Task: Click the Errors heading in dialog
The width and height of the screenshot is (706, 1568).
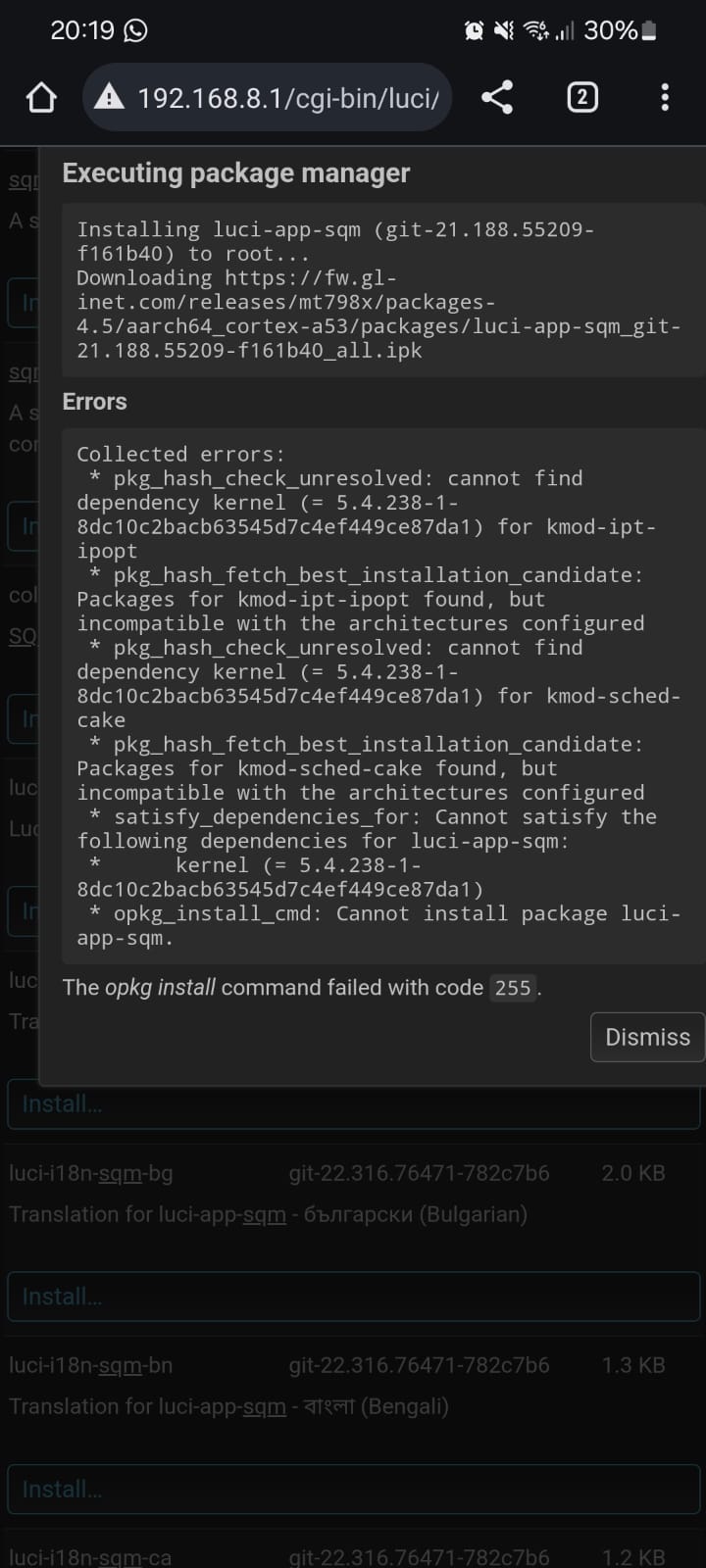Action: click(94, 402)
